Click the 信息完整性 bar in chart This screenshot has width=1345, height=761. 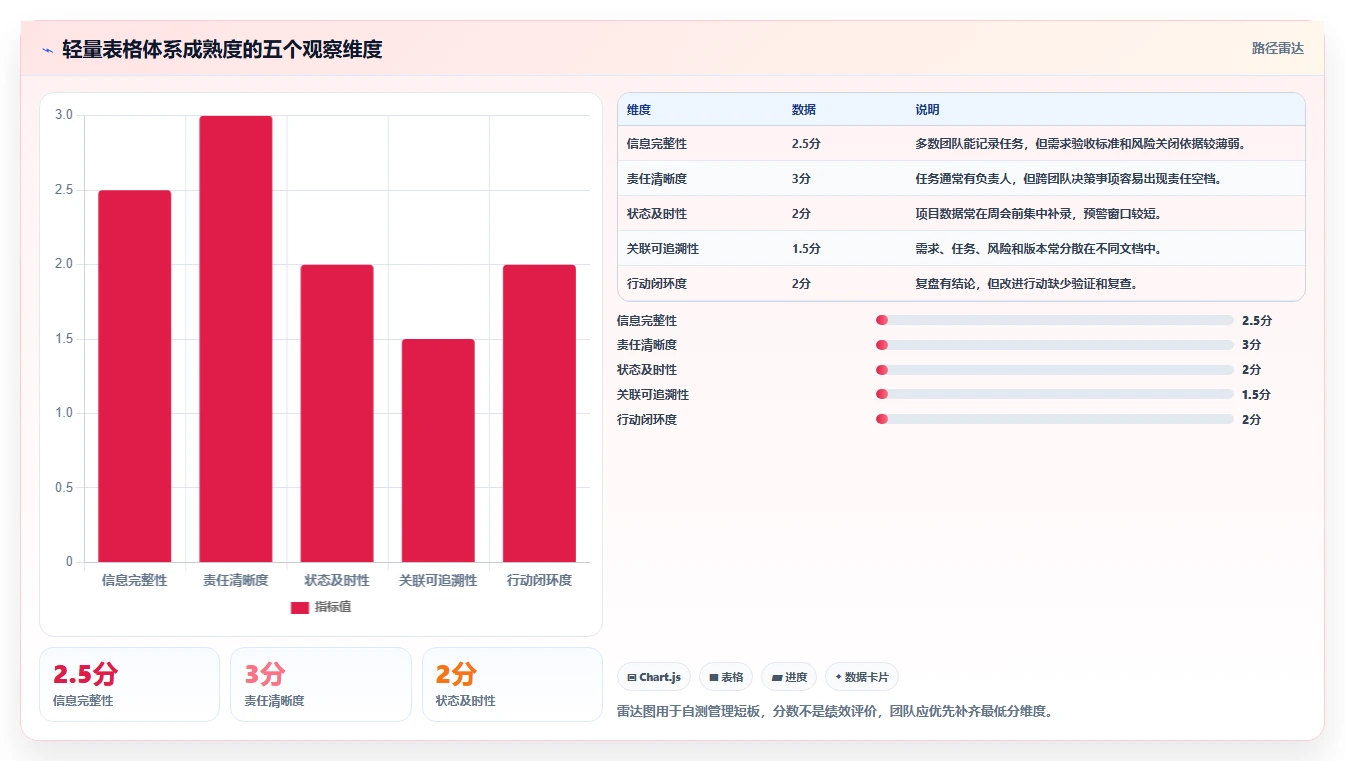[x=135, y=376]
